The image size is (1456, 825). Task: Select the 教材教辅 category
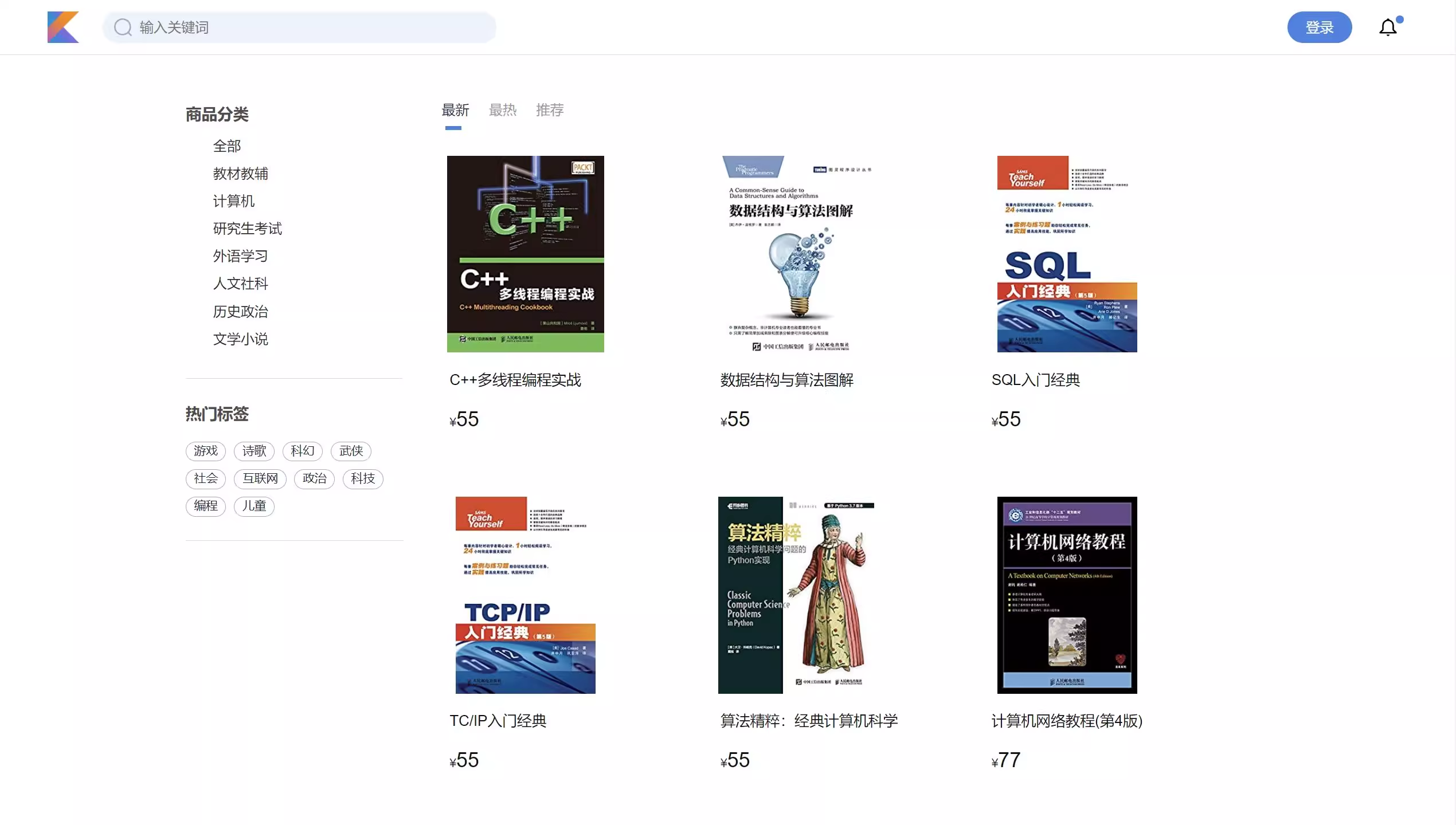click(241, 174)
